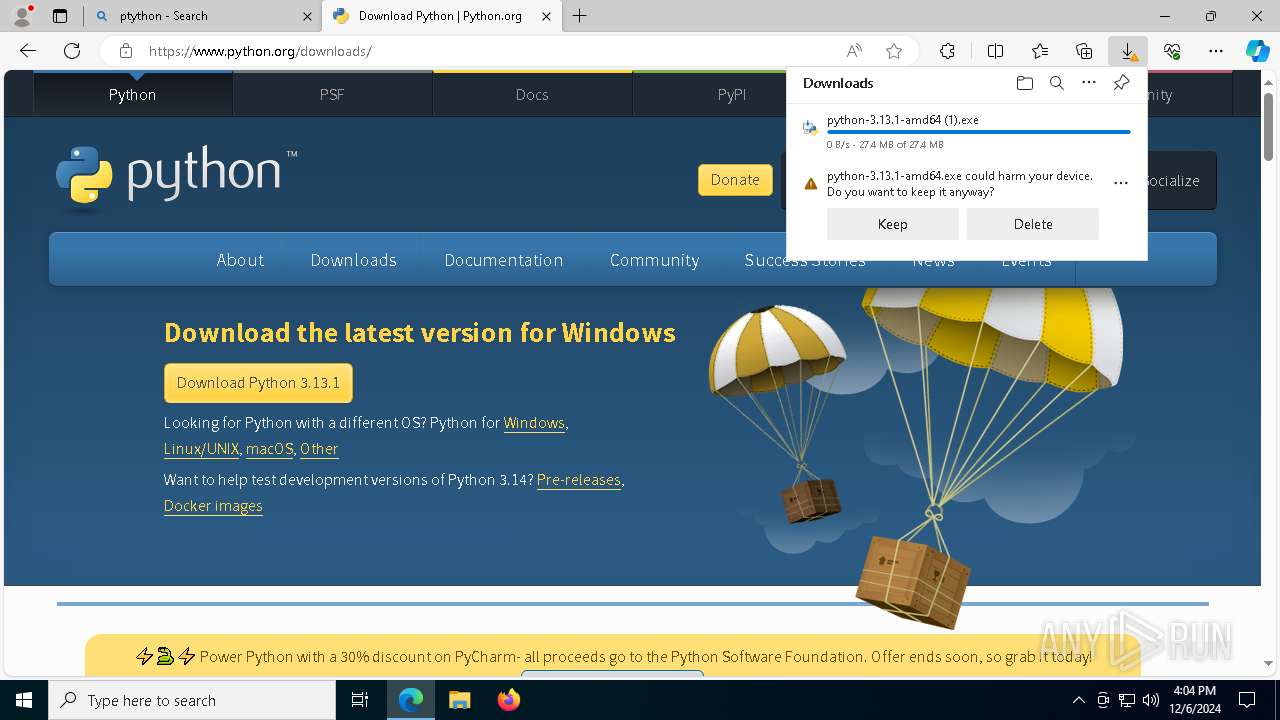Launch Firefox from the taskbar
1280x720 pixels.
click(509, 700)
